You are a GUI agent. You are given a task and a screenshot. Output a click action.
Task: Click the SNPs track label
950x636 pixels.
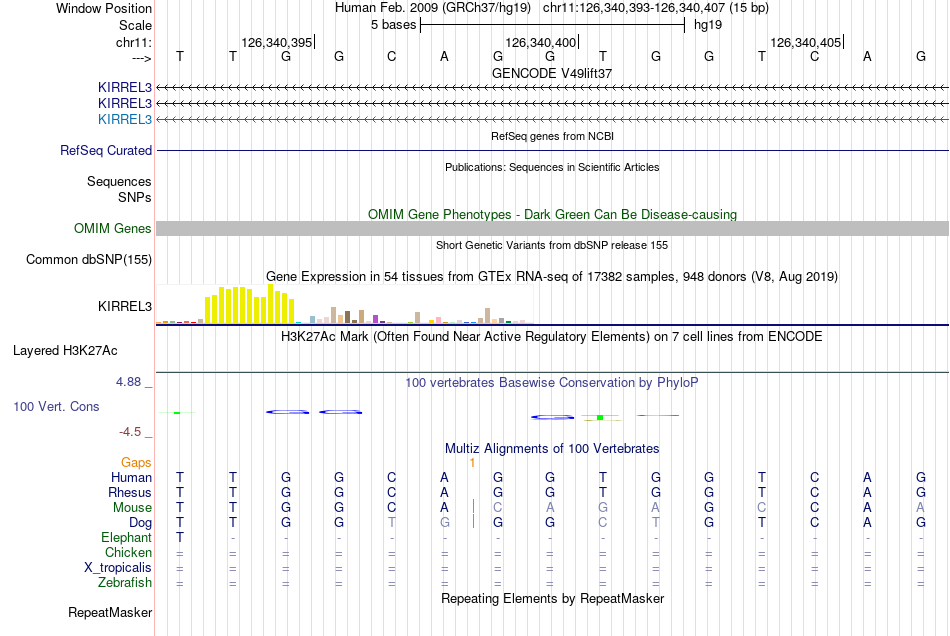pyautogui.click(x=135, y=197)
